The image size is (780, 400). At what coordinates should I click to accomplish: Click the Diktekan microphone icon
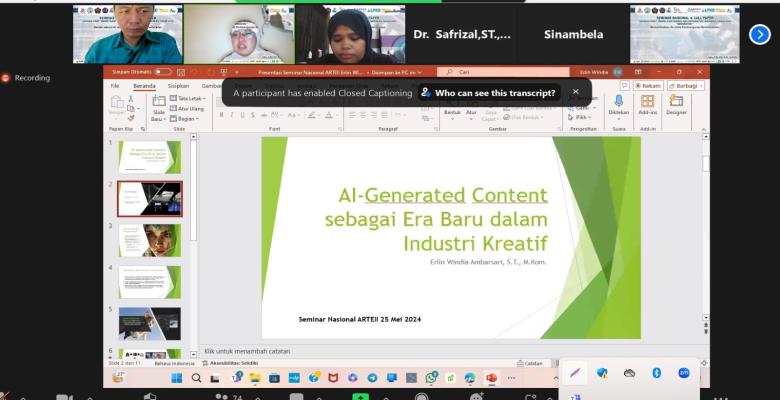[618, 102]
